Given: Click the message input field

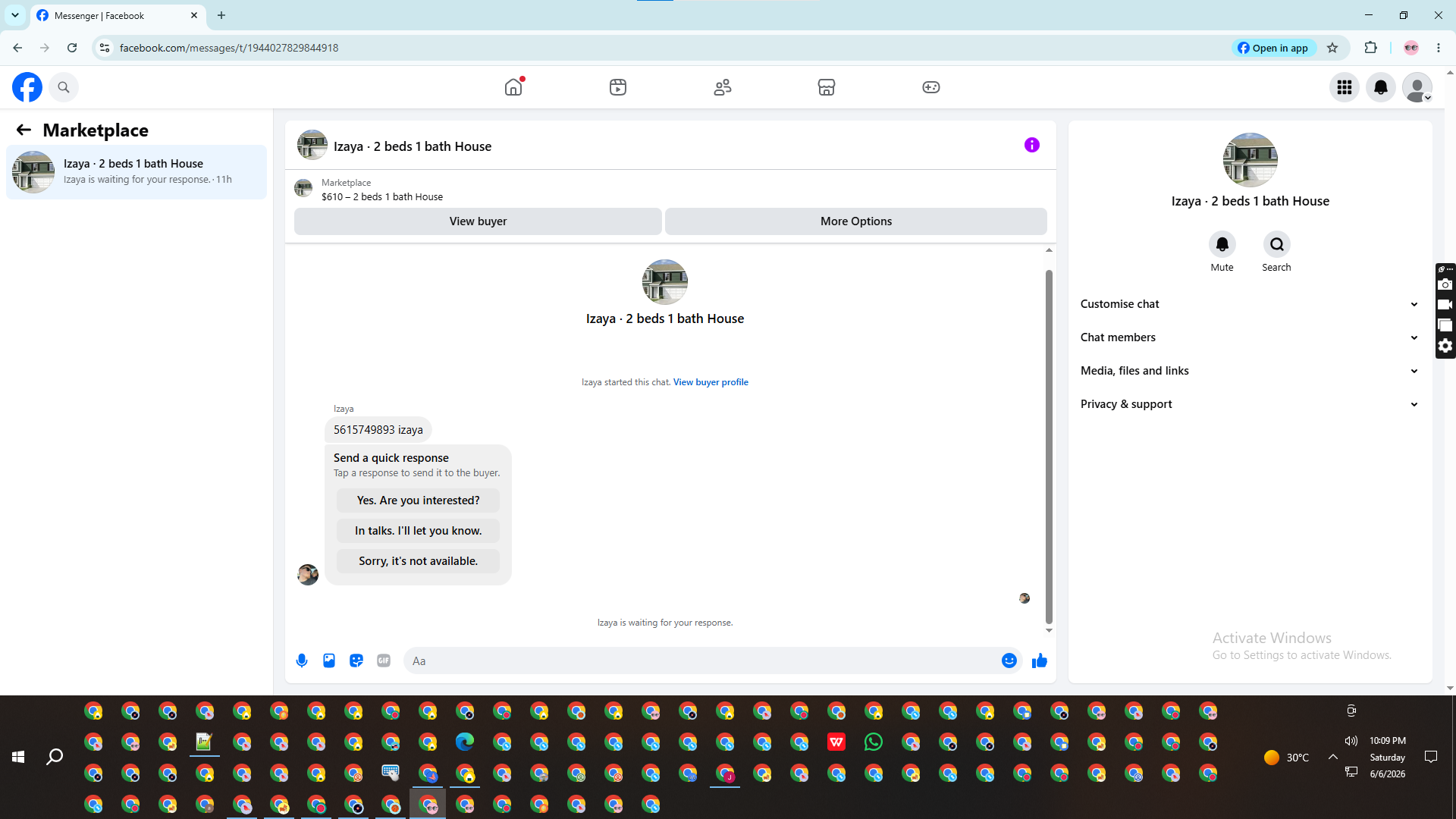Looking at the screenshot, I should 704,661.
